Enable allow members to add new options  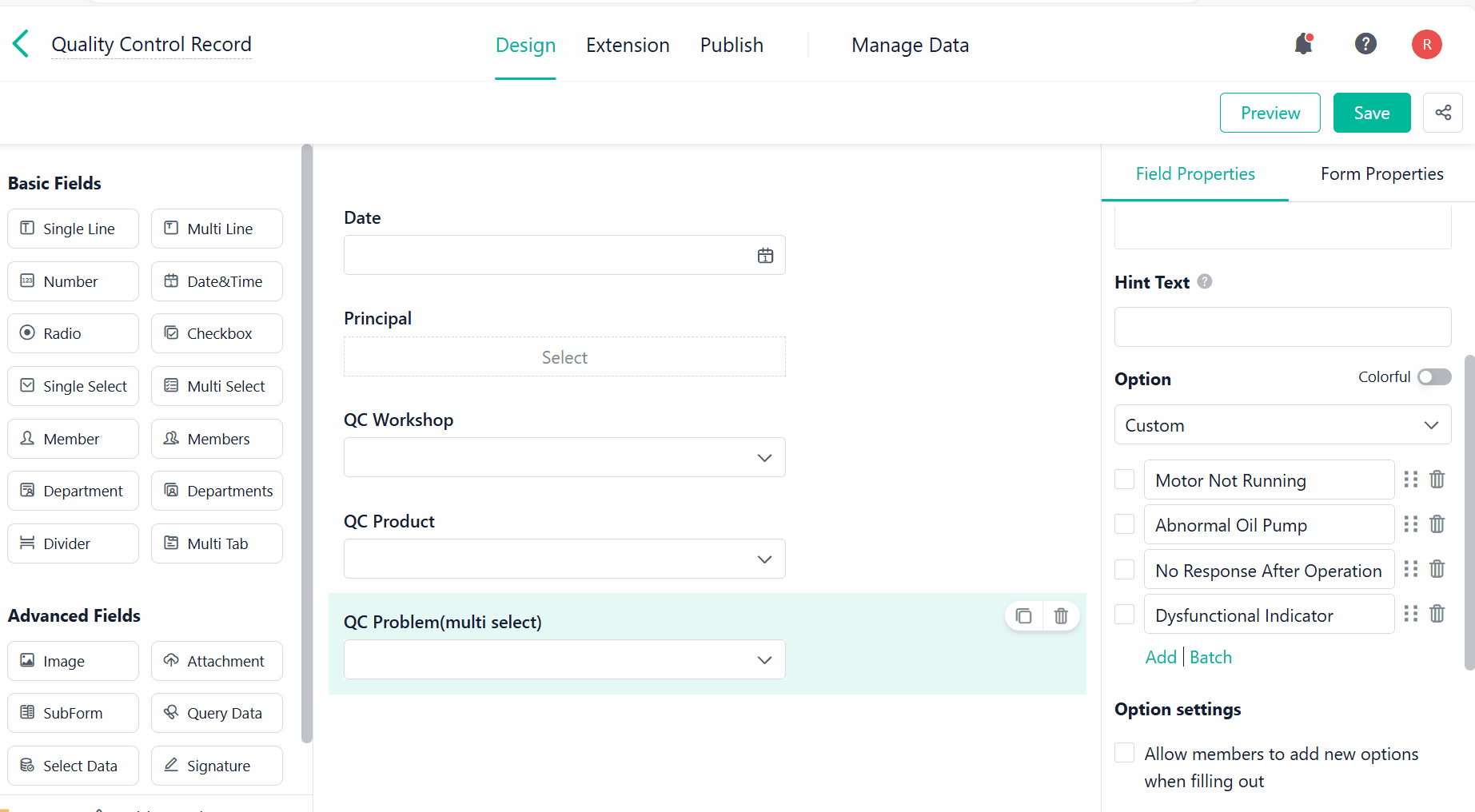tap(1125, 753)
